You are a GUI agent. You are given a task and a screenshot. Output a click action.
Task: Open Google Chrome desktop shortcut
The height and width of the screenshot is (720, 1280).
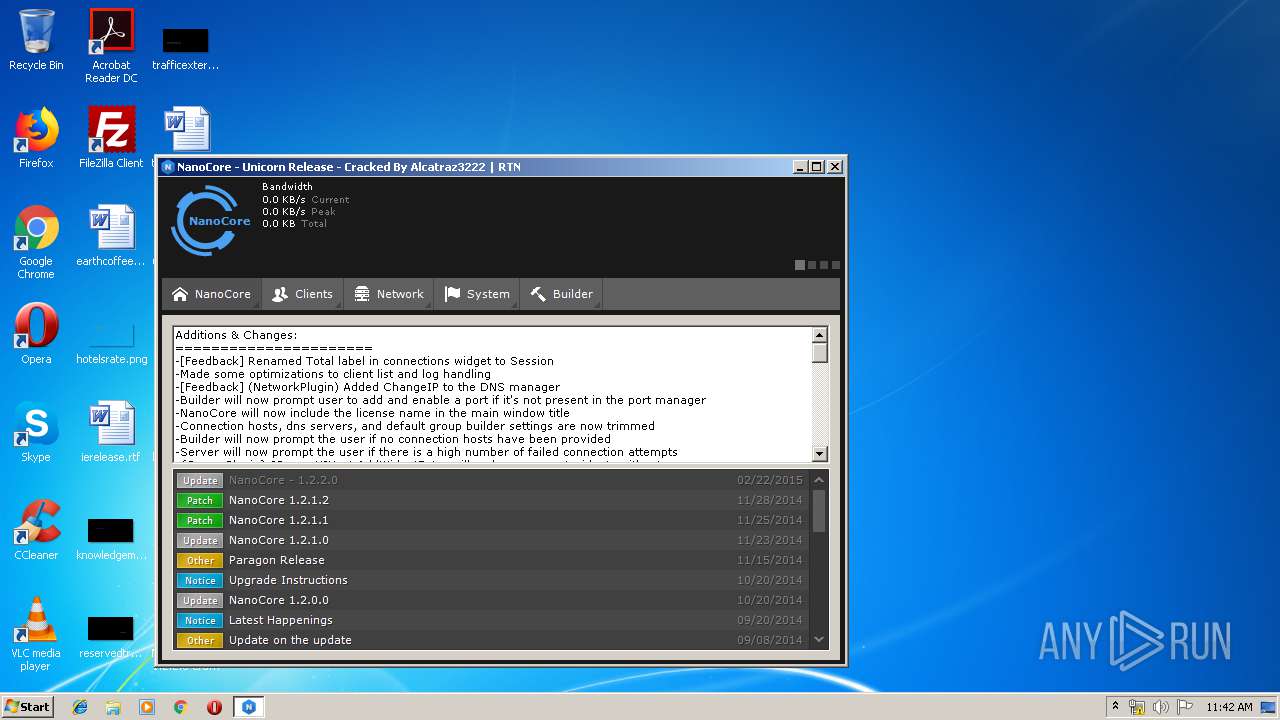[x=36, y=242]
